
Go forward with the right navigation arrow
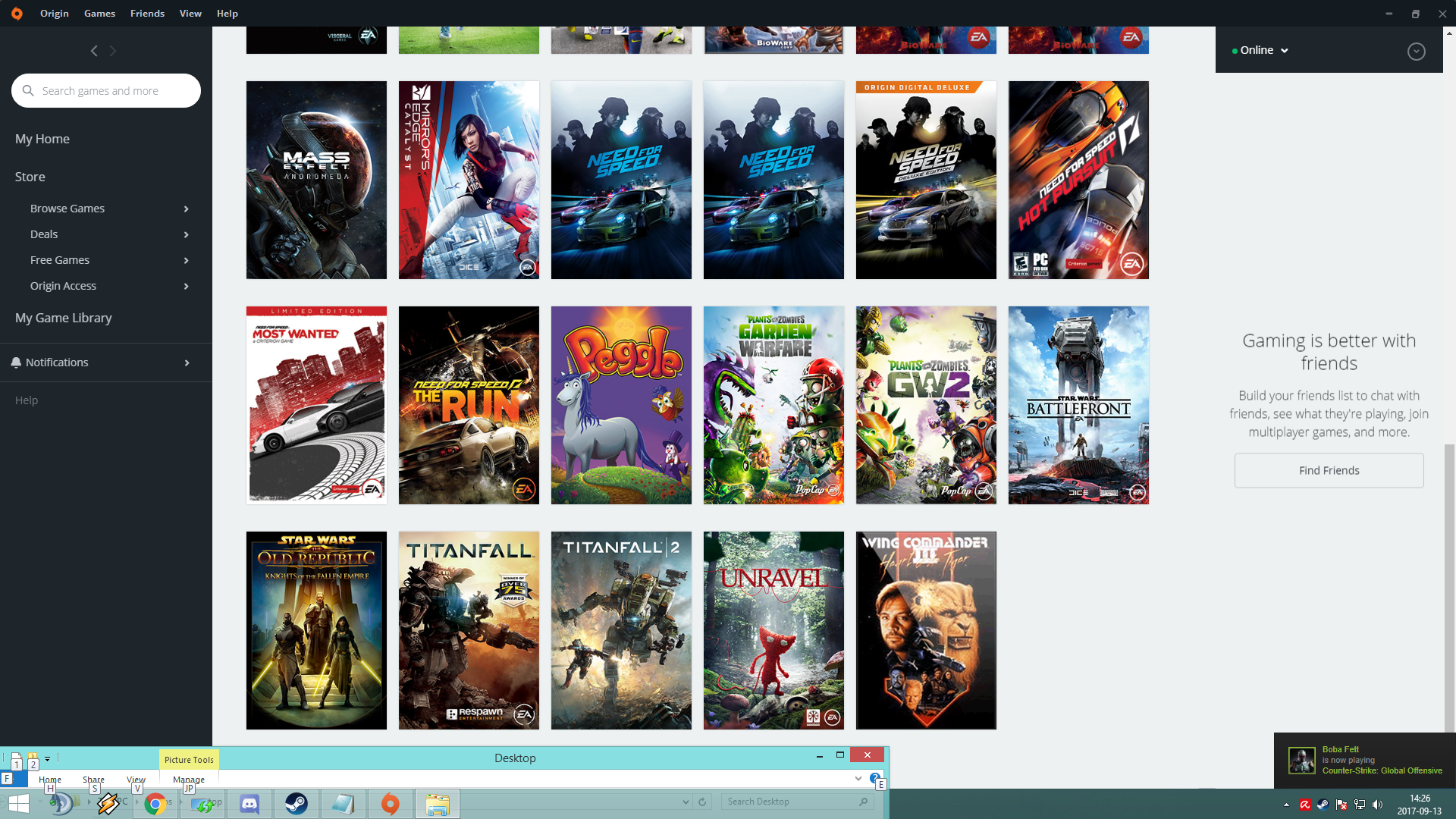click(x=113, y=51)
